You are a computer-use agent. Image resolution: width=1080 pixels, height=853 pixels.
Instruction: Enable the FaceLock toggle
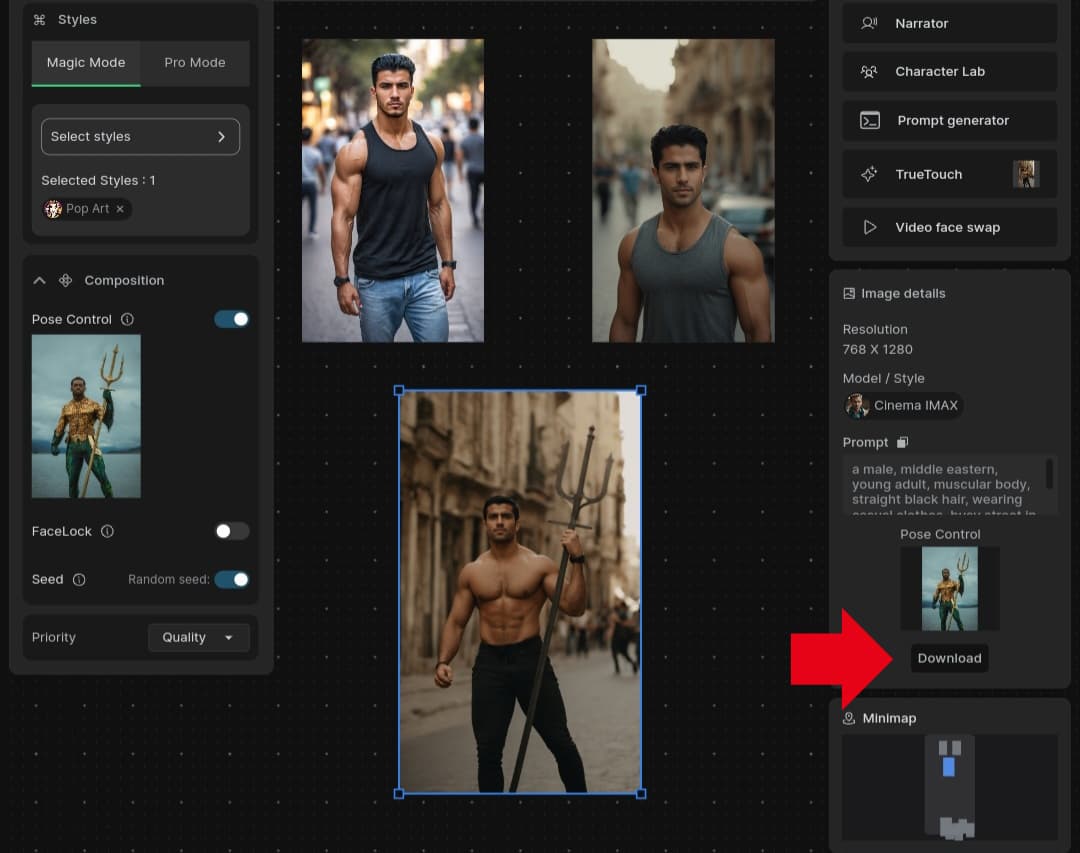(x=231, y=531)
